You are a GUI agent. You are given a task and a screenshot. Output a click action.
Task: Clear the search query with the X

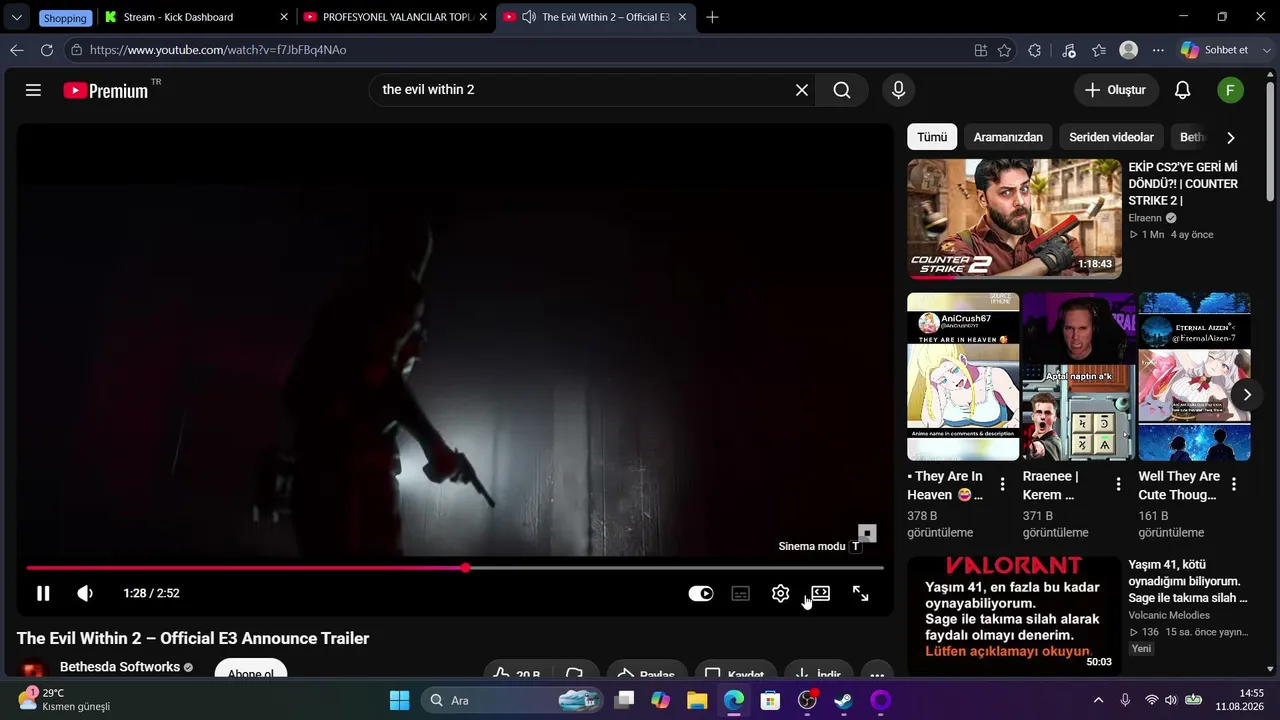(x=802, y=90)
